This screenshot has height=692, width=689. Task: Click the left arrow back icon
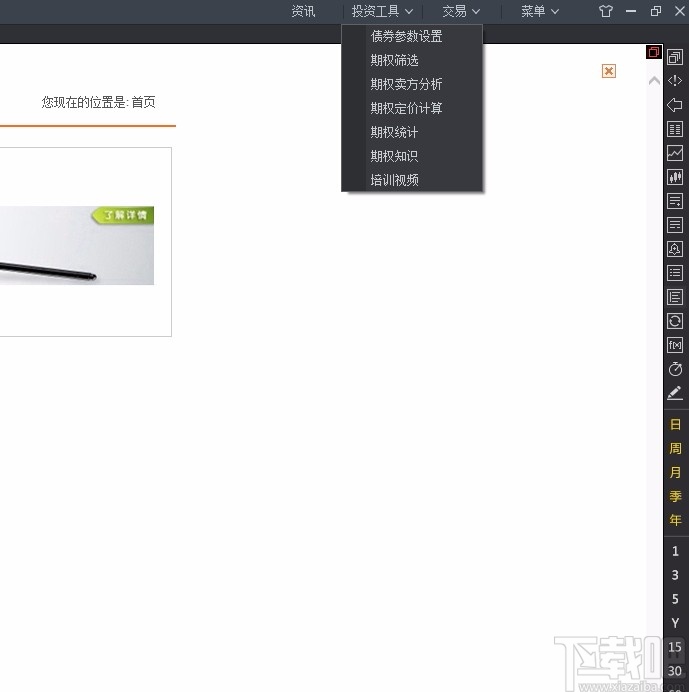[x=675, y=105]
